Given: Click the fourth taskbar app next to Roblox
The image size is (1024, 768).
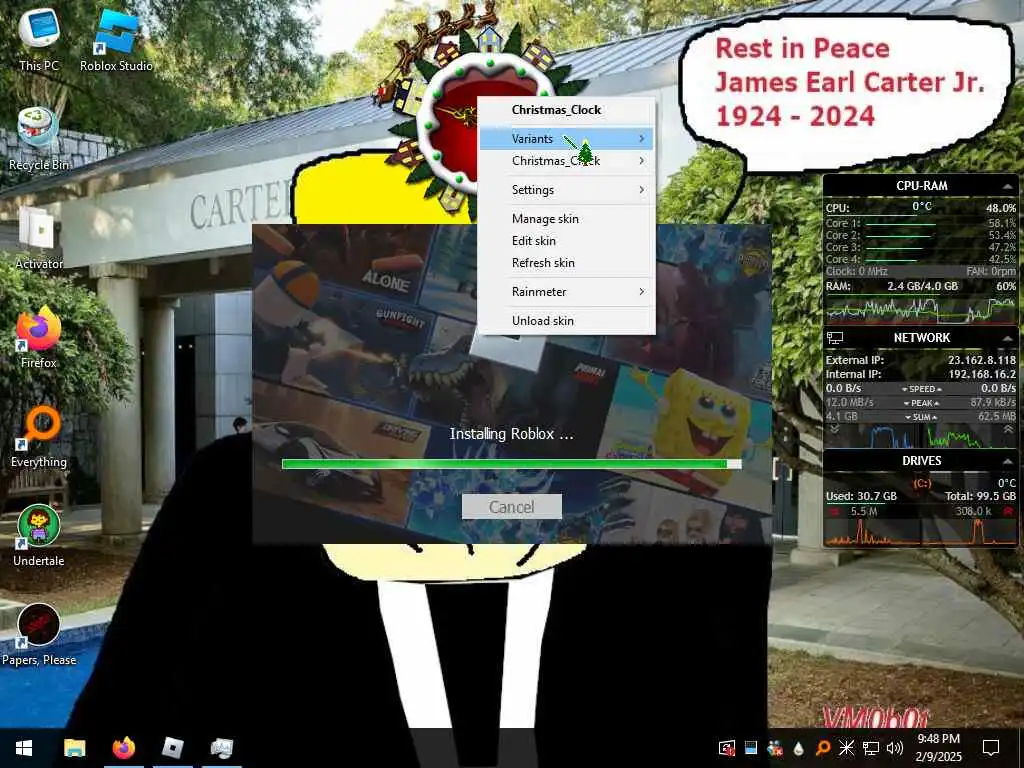Looking at the screenshot, I should click(x=222, y=748).
